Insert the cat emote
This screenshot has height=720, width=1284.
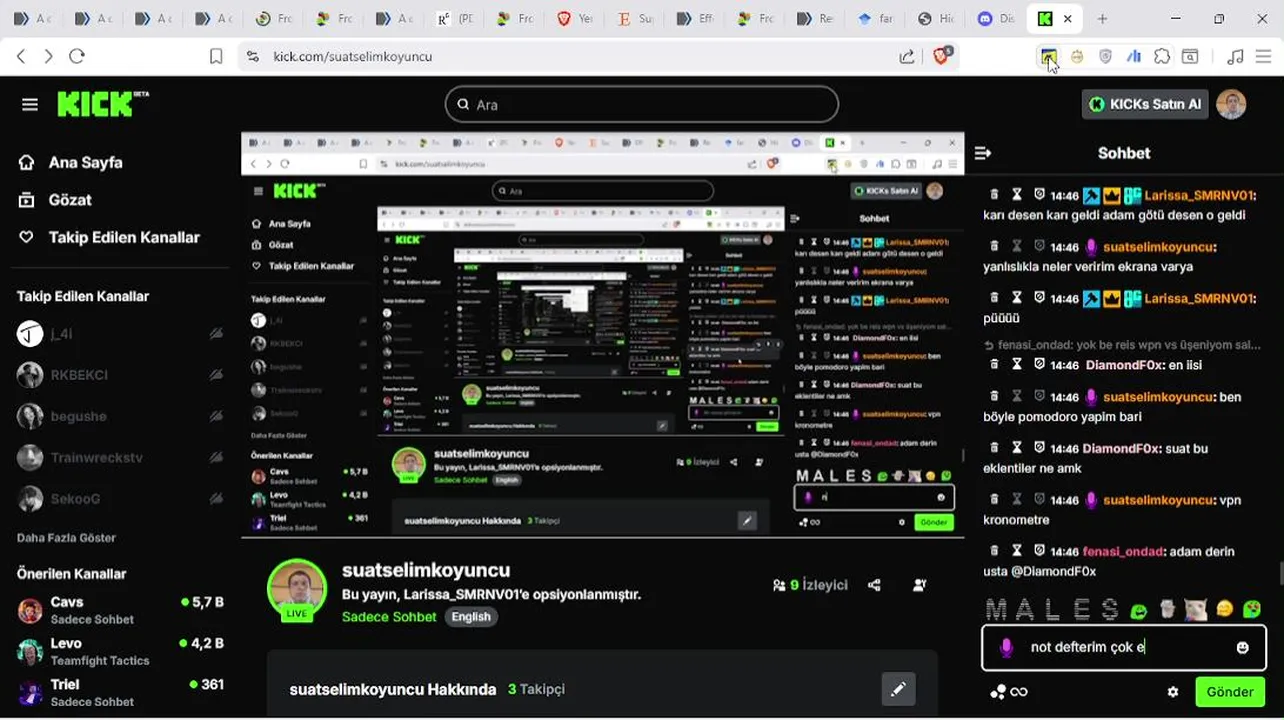click(x=1195, y=609)
